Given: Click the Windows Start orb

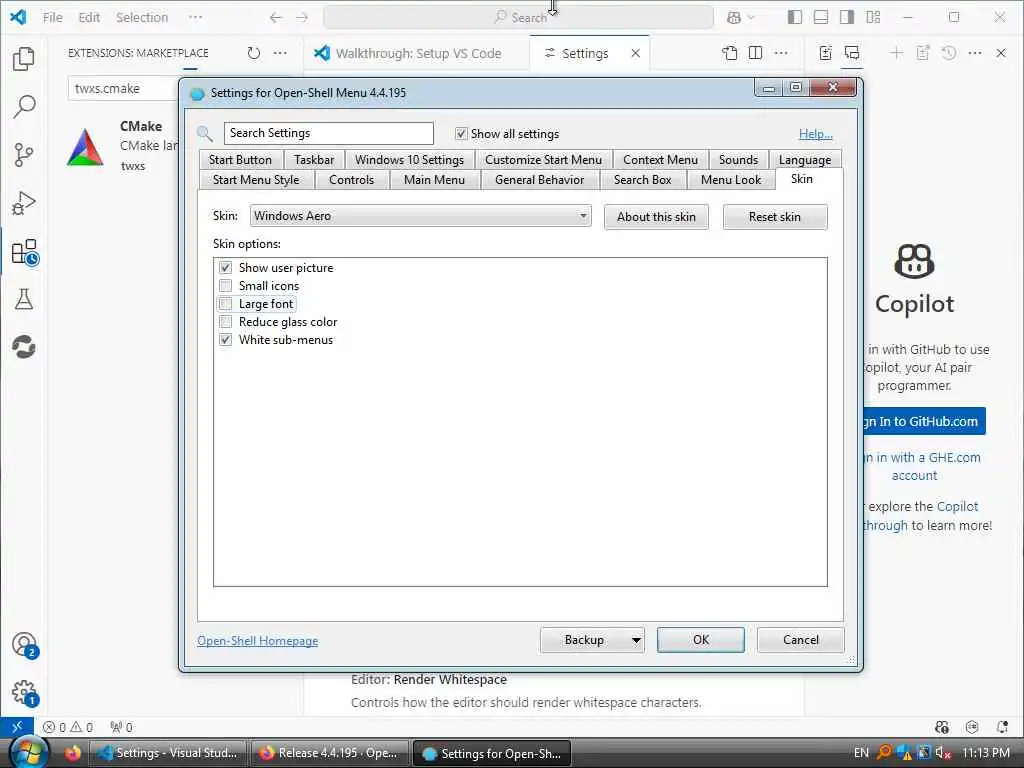Looking at the screenshot, I should (x=28, y=752).
